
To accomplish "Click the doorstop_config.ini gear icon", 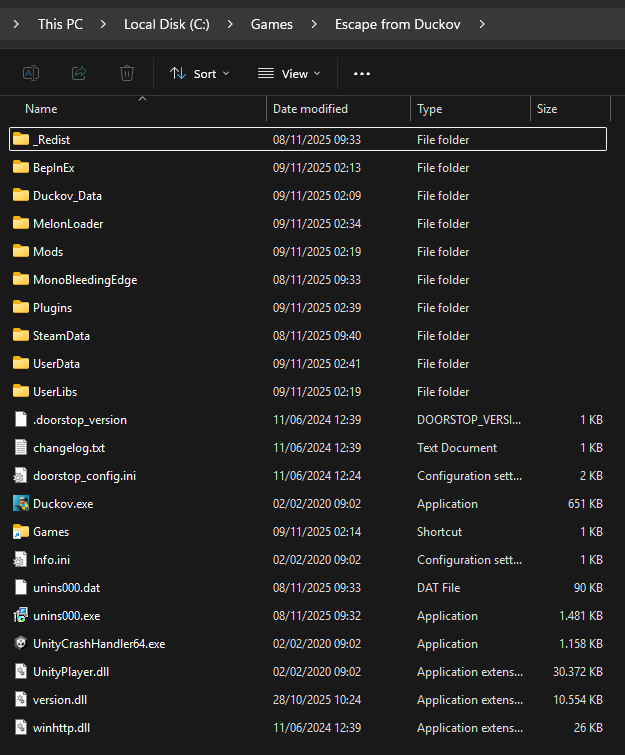I will [20, 475].
